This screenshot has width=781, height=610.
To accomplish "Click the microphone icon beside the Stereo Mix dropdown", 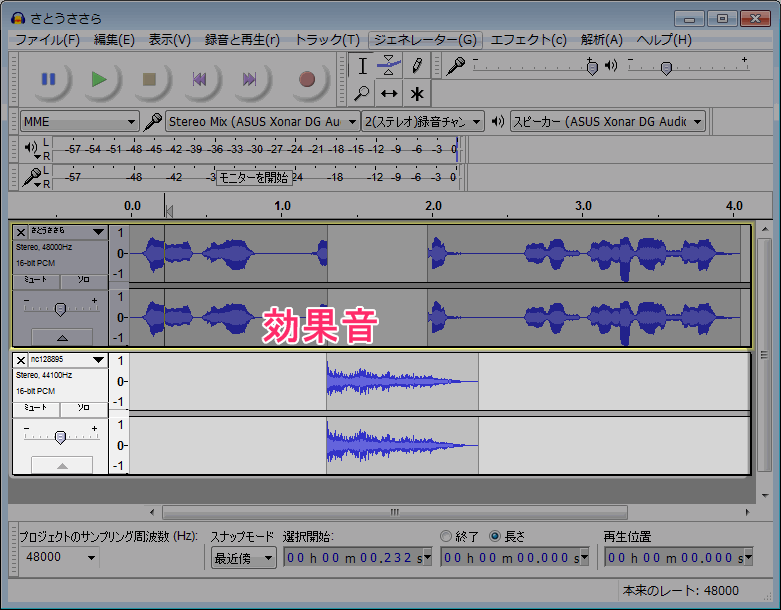I will [x=153, y=122].
